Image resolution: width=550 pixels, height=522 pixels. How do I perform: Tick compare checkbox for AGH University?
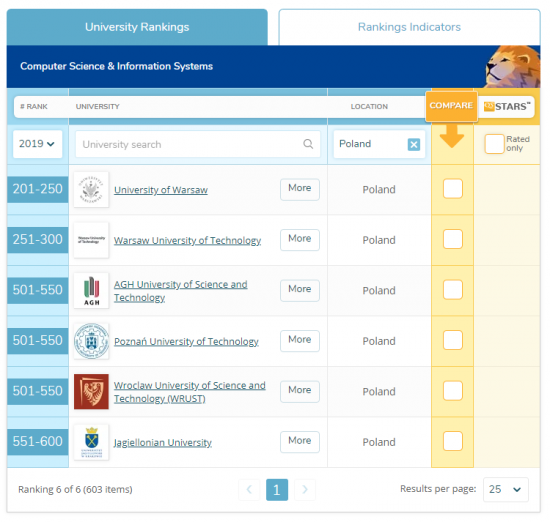click(x=452, y=290)
